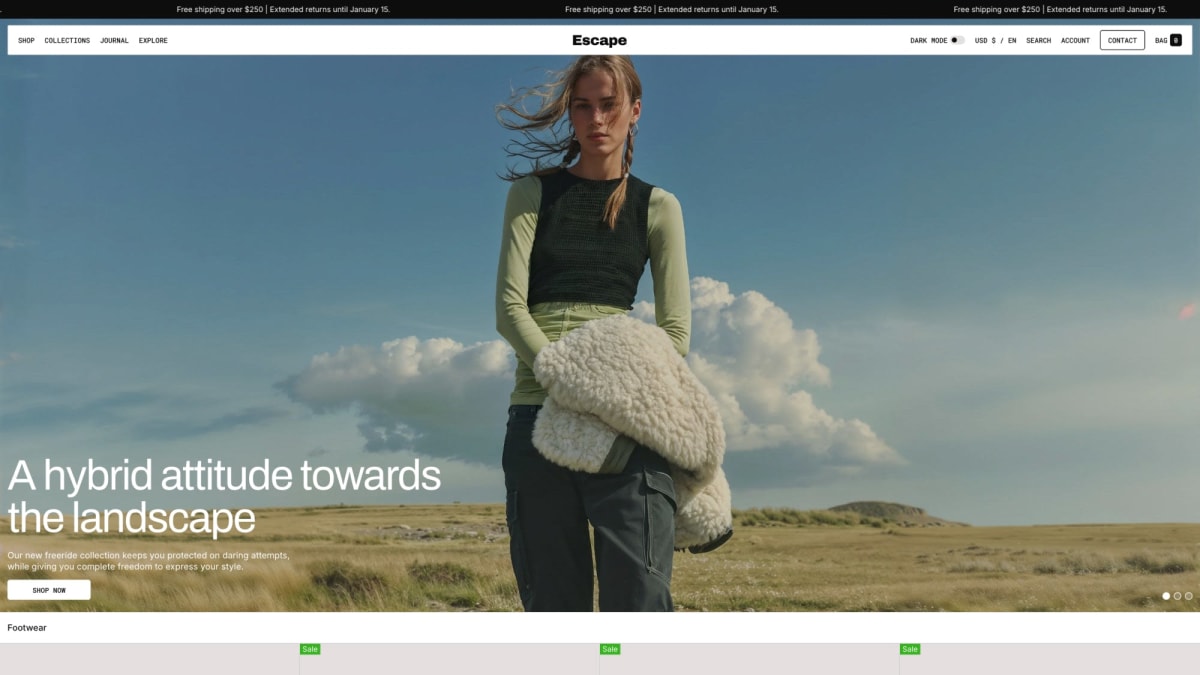Open the Footwear section

click(28, 627)
